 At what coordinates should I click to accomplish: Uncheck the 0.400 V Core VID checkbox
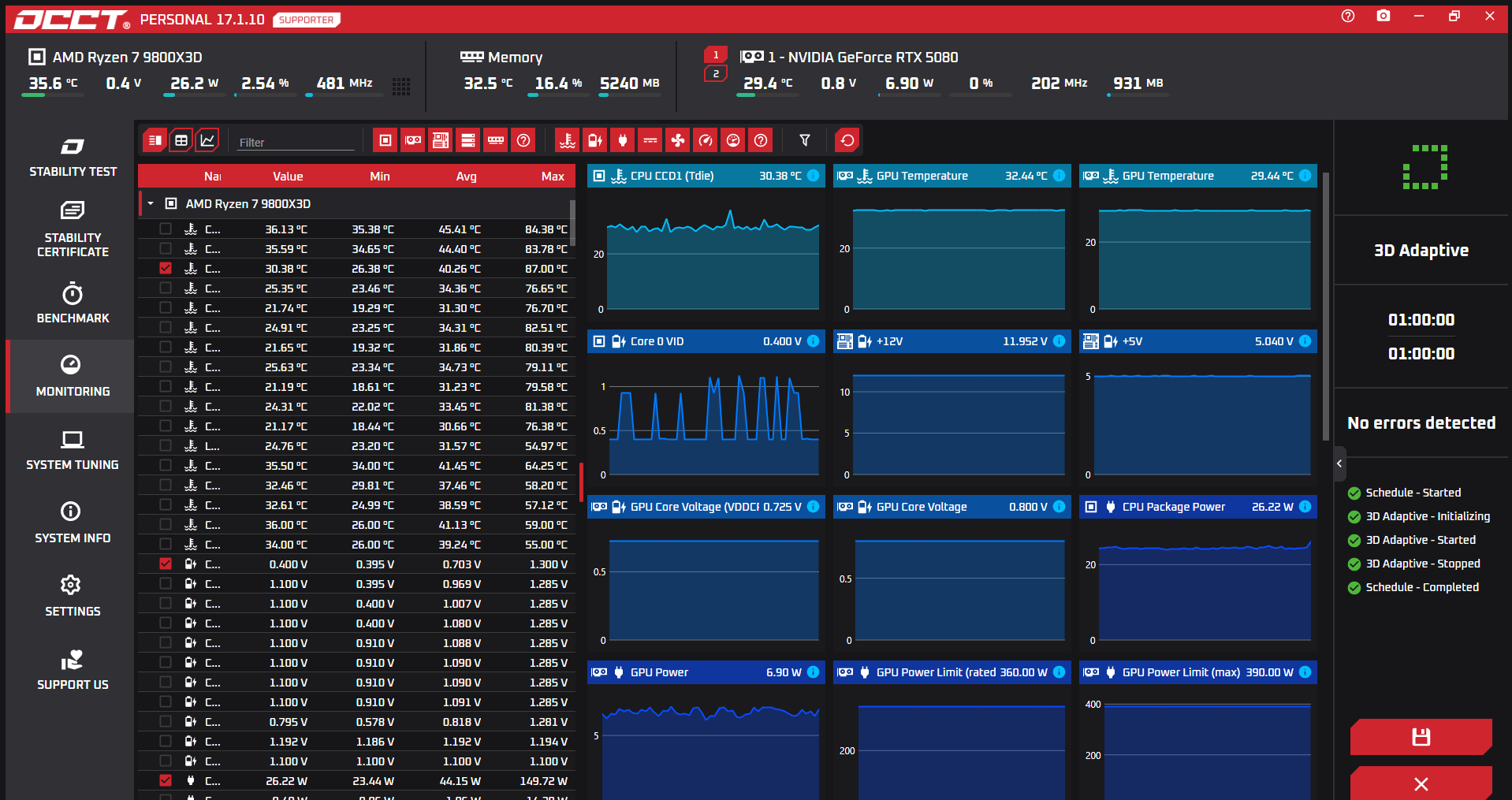tap(166, 564)
